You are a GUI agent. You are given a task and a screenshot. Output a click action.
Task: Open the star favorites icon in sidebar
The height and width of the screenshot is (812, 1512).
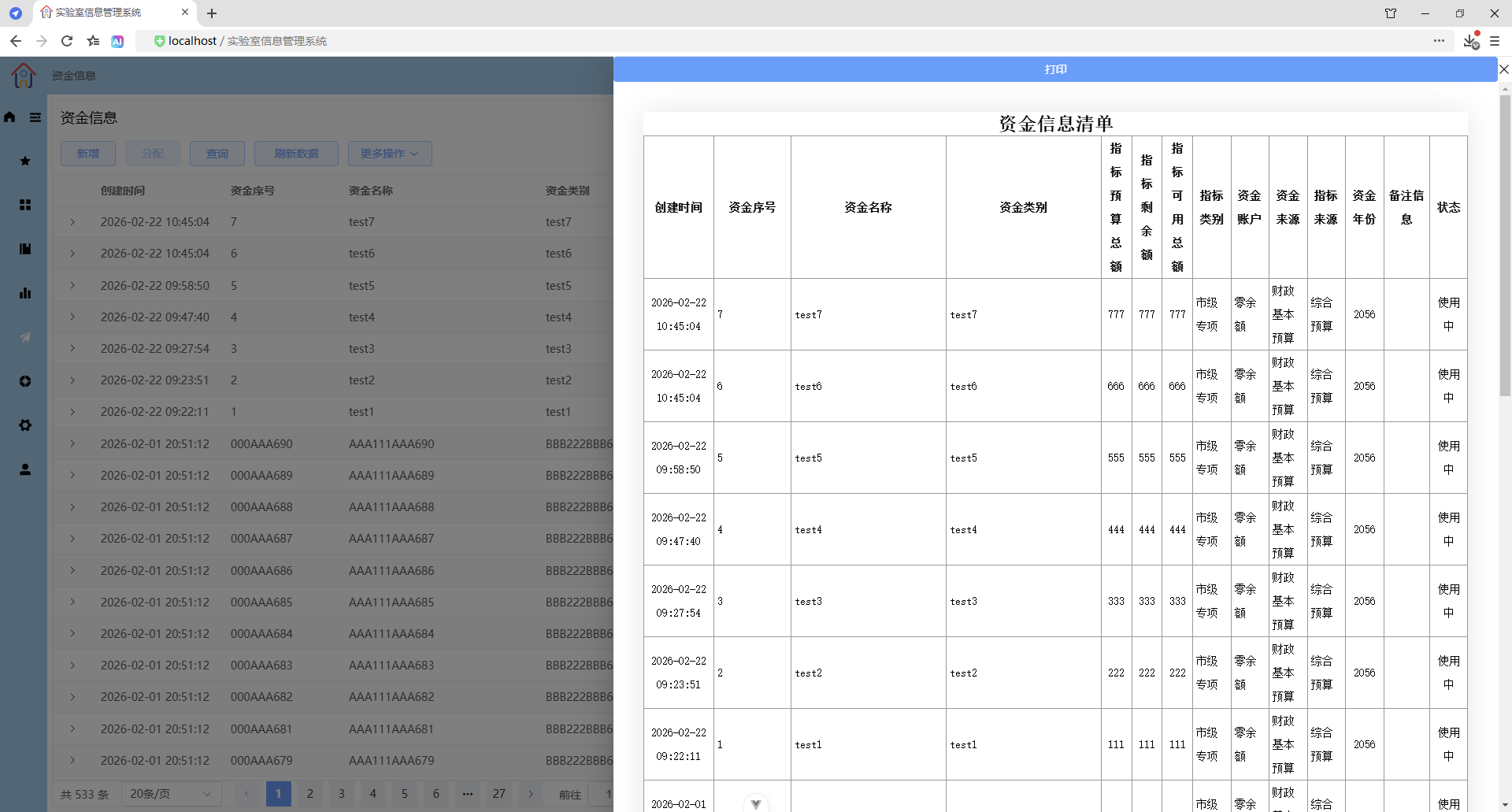tap(25, 161)
